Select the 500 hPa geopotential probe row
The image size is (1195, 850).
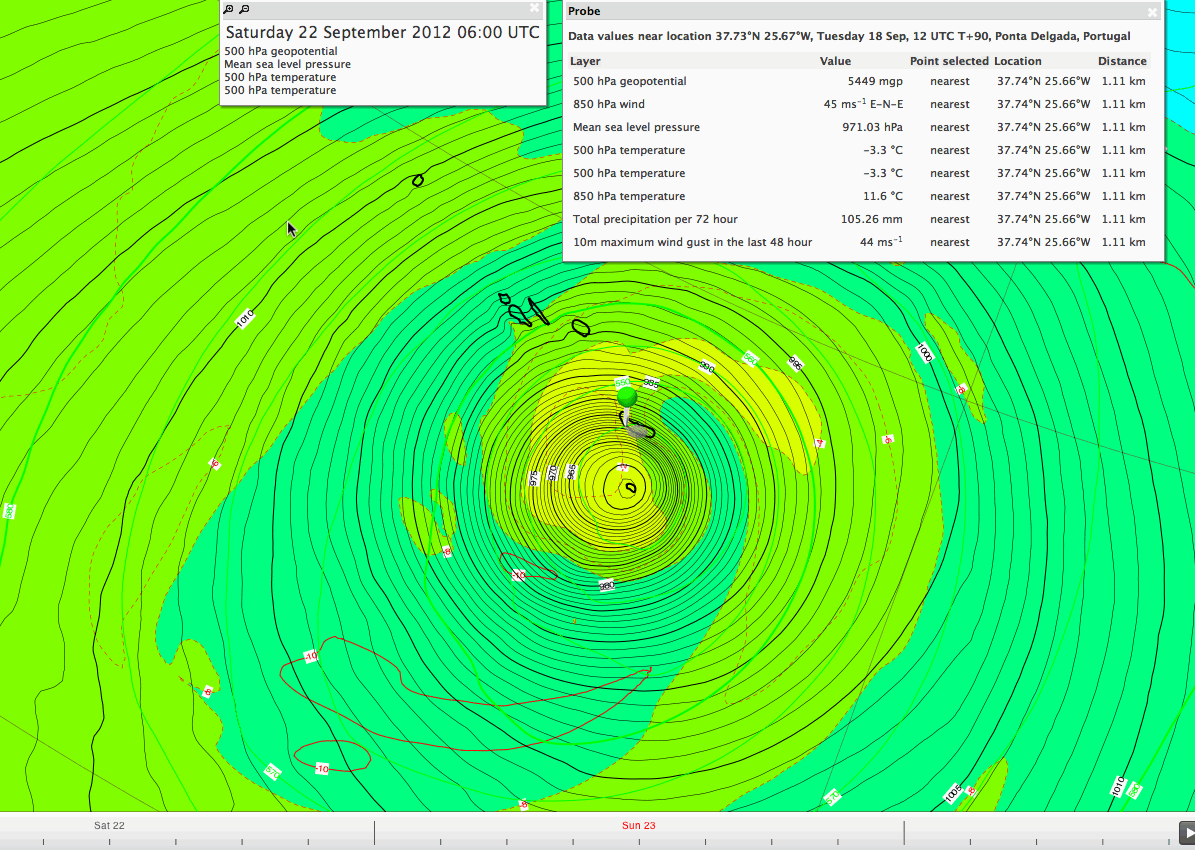click(x=629, y=81)
